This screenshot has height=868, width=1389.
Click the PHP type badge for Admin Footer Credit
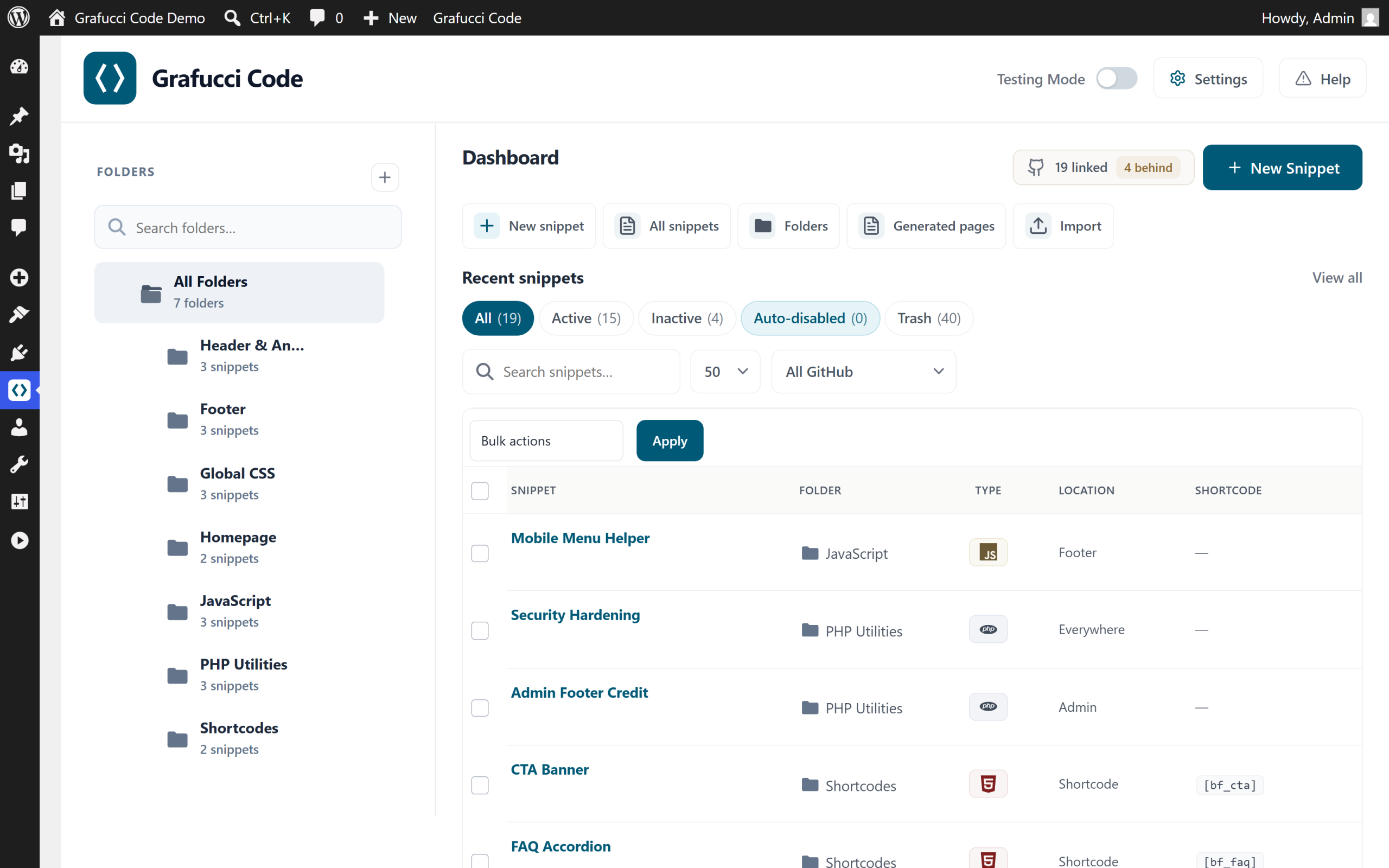coord(988,707)
